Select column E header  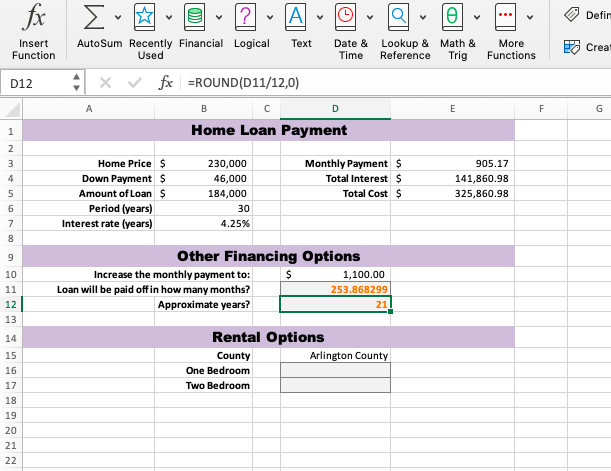452,109
